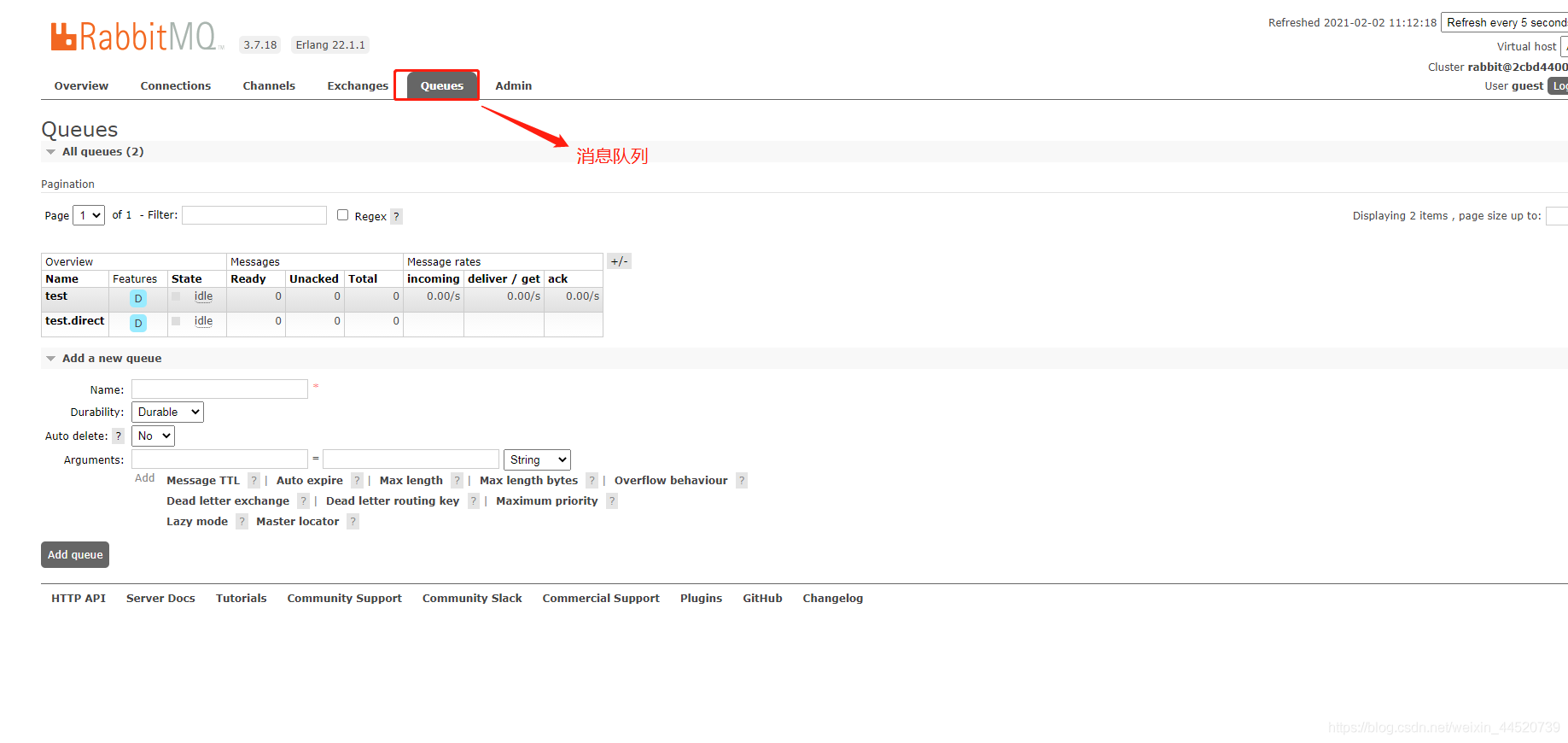Click the Lazy mode shortcut
Image resolution: width=1568 pixels, height=743 pixels.
tap(197, 522)
